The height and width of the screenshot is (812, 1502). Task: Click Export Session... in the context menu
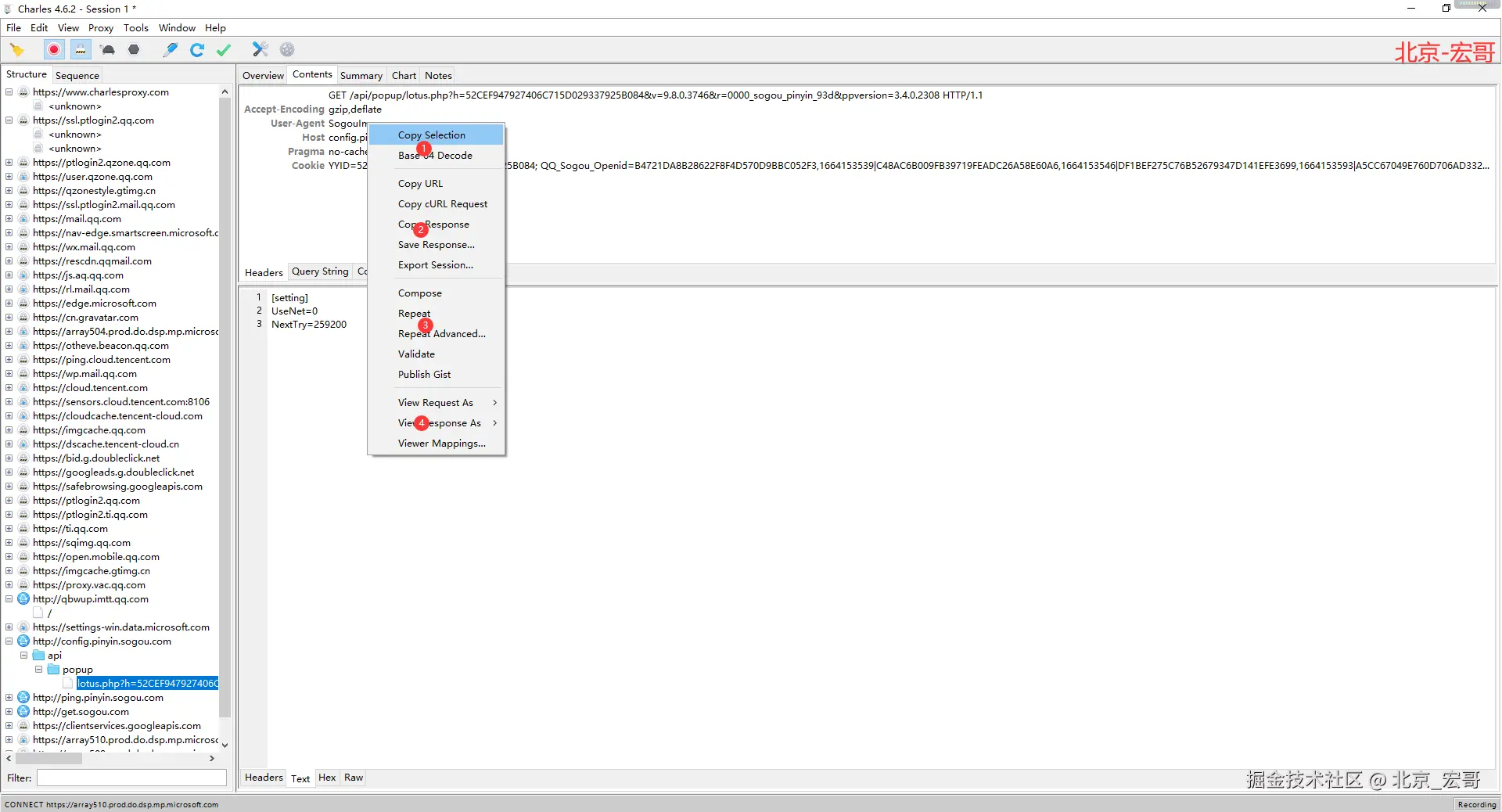click(437, 265)
